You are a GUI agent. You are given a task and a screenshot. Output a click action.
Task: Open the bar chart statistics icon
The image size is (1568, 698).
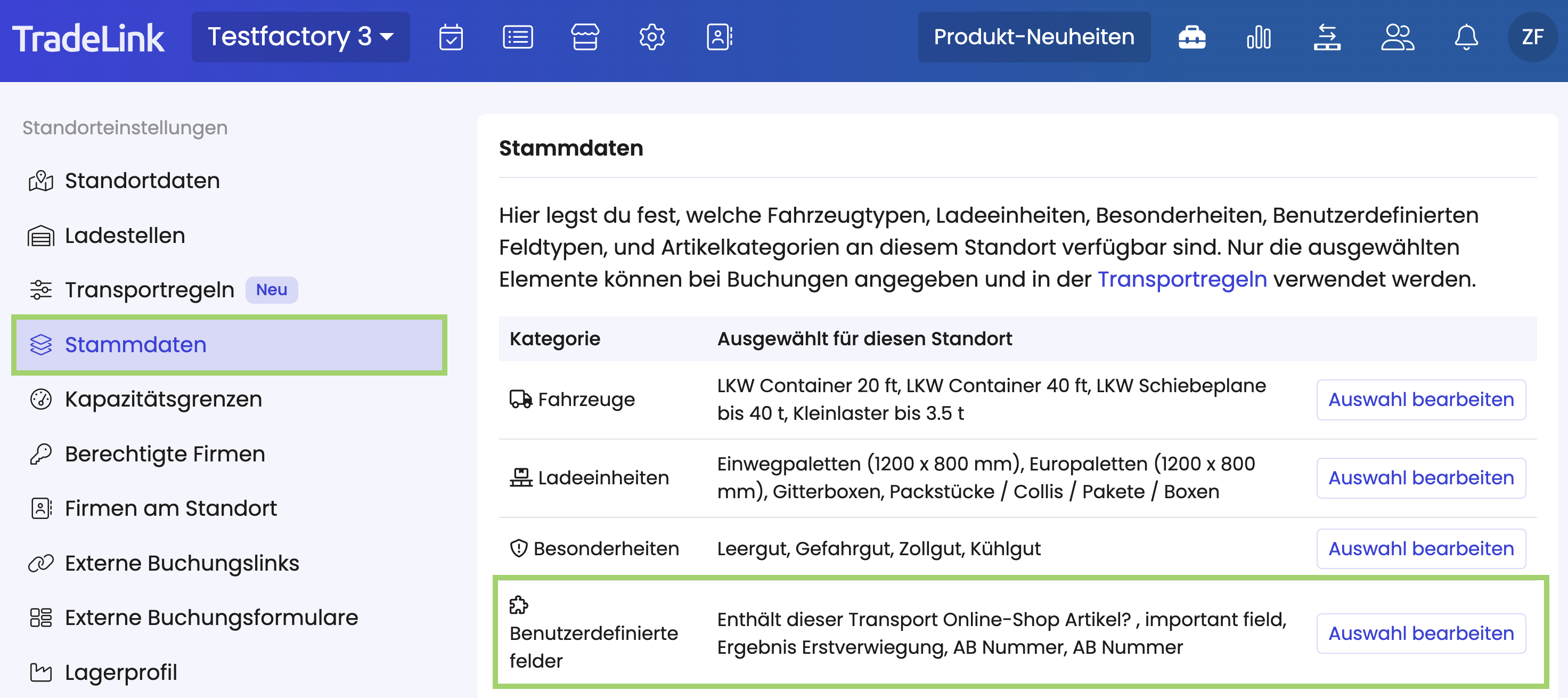pos(1259,37)
